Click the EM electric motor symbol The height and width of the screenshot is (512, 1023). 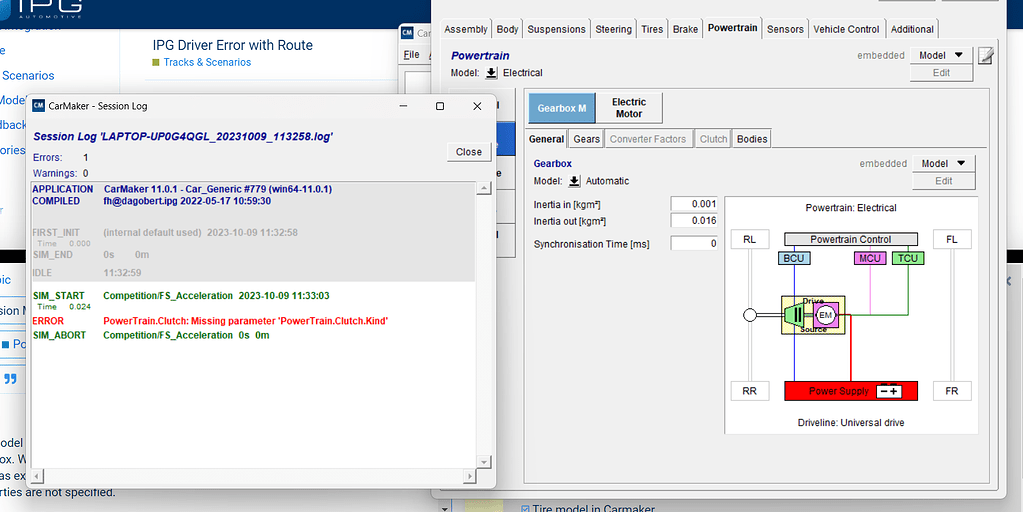825,315
